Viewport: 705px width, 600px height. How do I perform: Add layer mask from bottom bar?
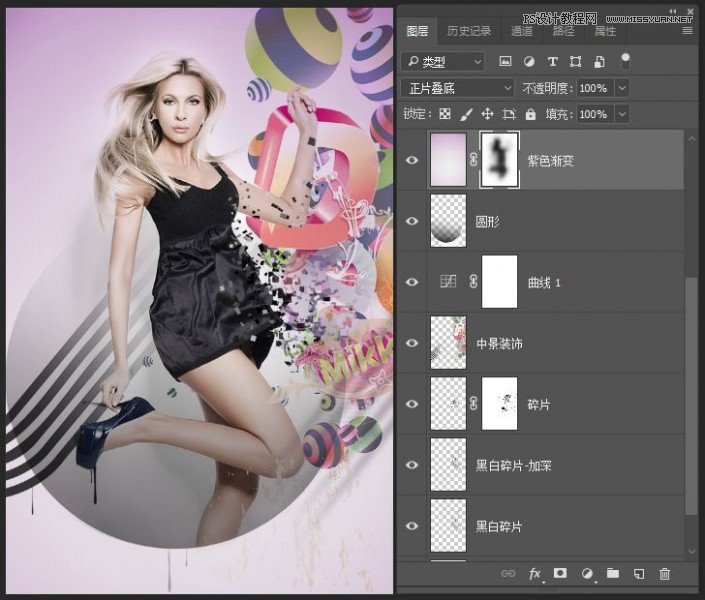tap(561, 574)
